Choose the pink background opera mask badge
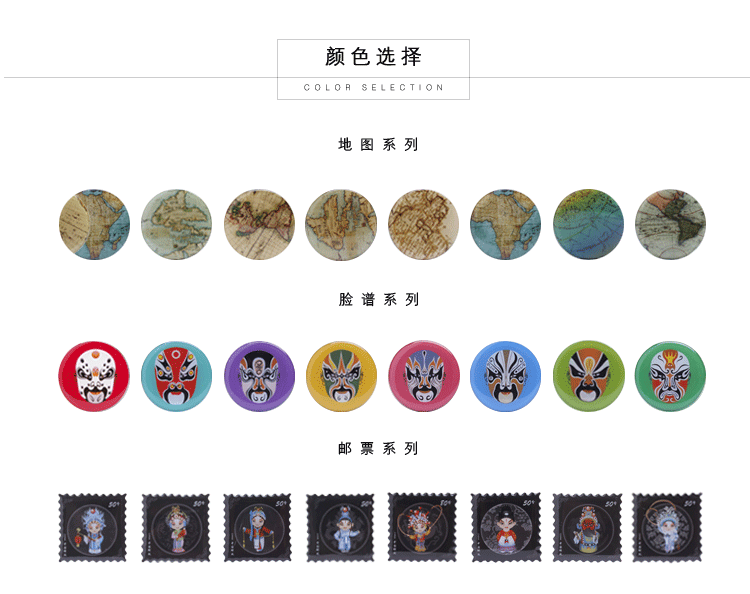 click(x=424, y=376)
